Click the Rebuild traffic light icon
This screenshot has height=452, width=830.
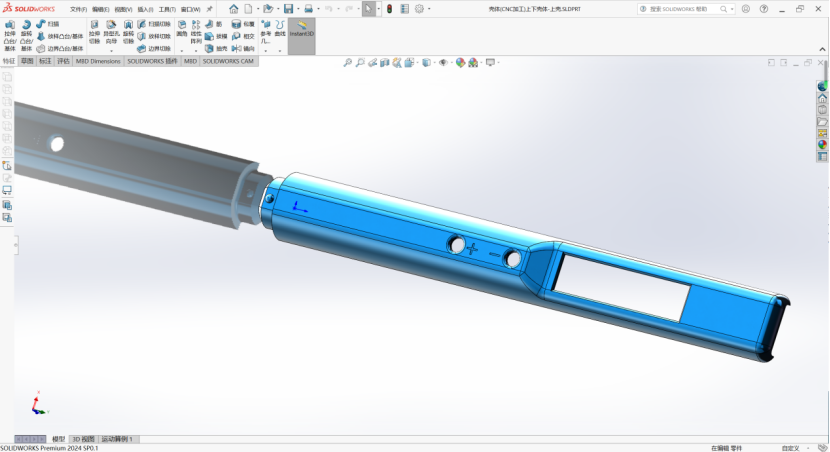coord(389,9)
